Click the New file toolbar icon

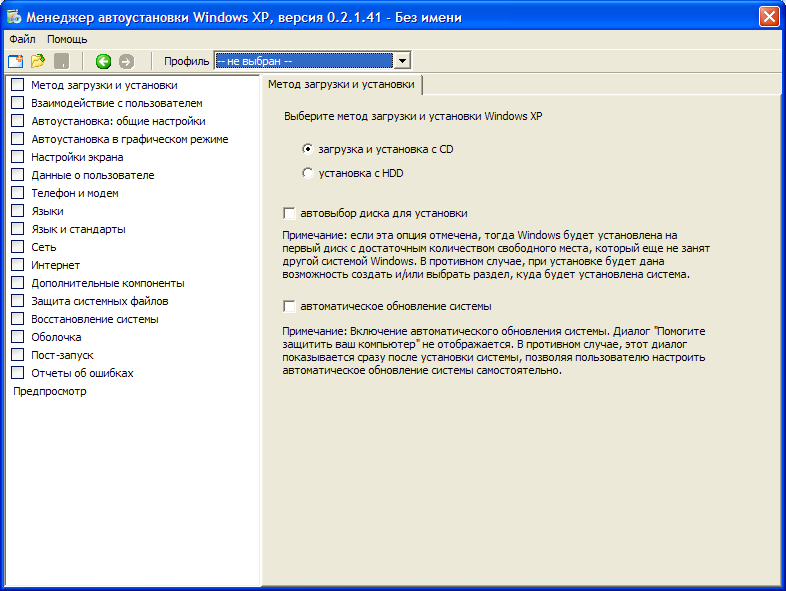[16, 62]
